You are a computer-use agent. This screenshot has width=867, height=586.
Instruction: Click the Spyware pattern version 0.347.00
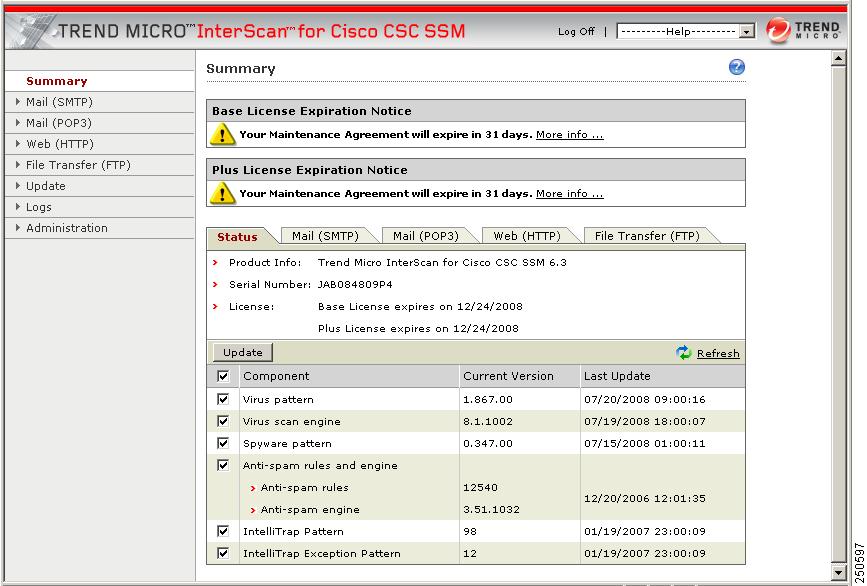[x=488, y=444]
